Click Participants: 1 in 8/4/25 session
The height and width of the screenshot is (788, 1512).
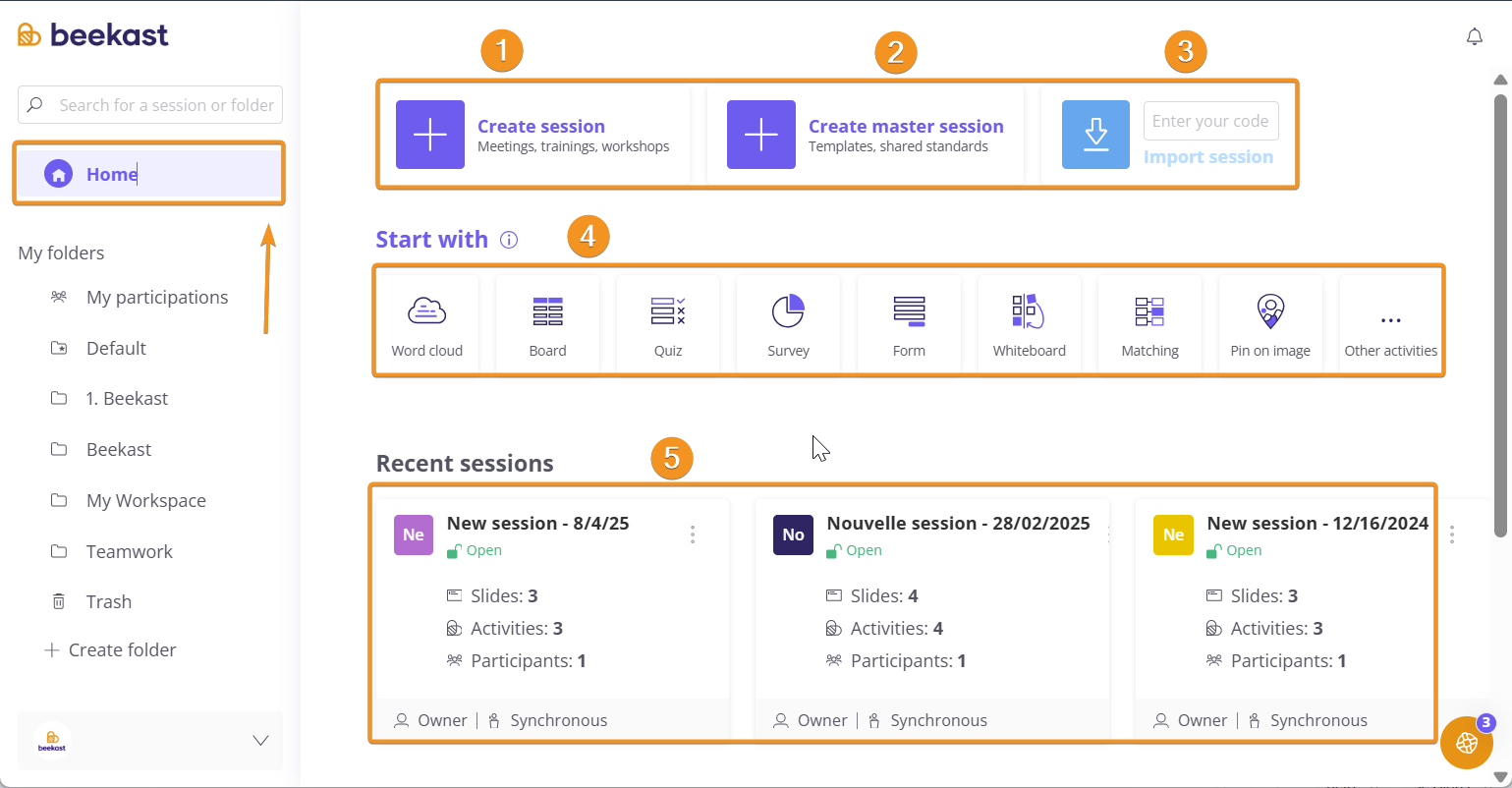(x=516, y=660)
